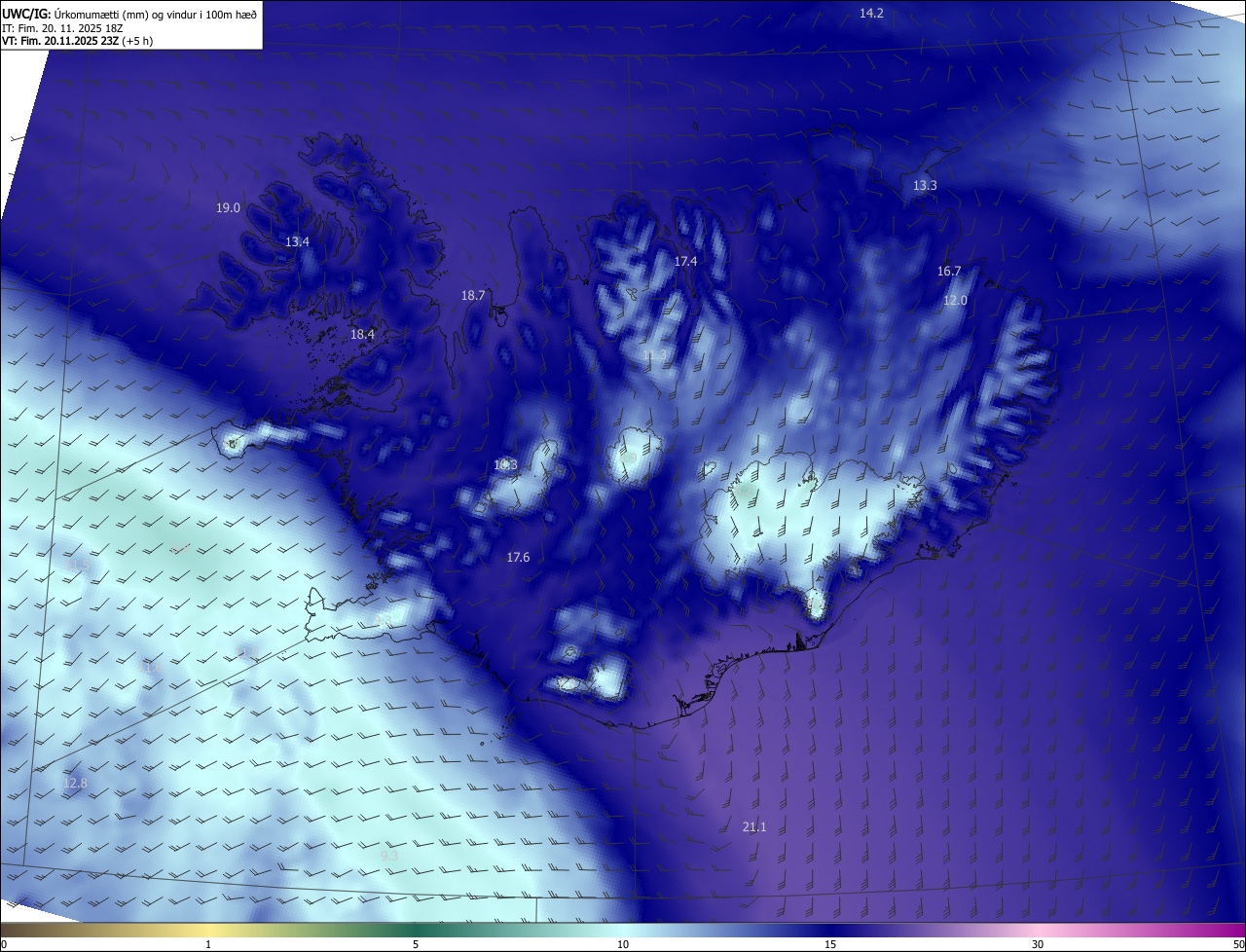Click the 'VT: Fim. 20.11.2025 23Z (+5 h)' line
The width and height of the screenshot is (1246, 952).
point(77,41)
